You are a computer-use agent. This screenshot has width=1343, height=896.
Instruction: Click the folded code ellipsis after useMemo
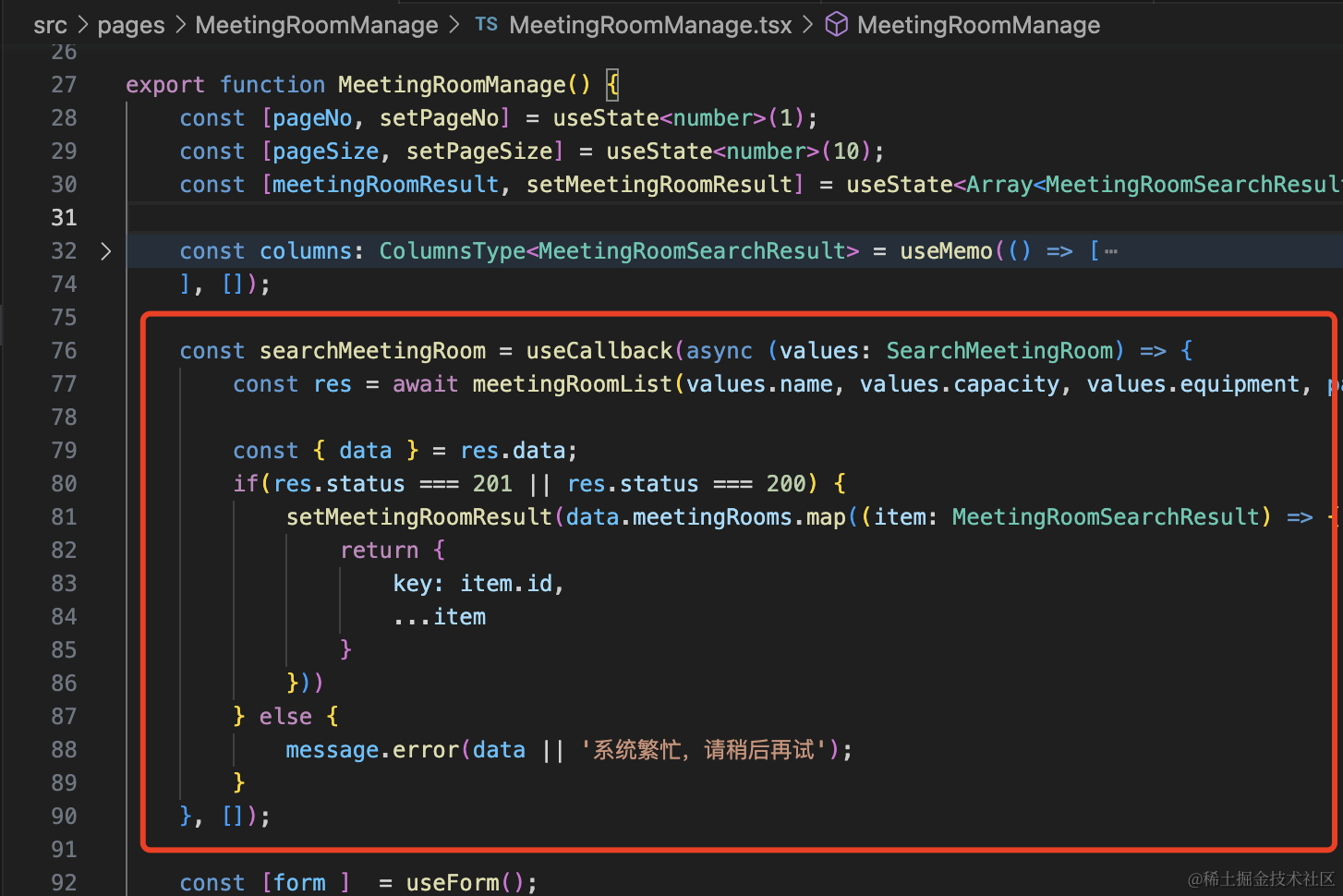pyautogui.click(x=1110, y=251)
